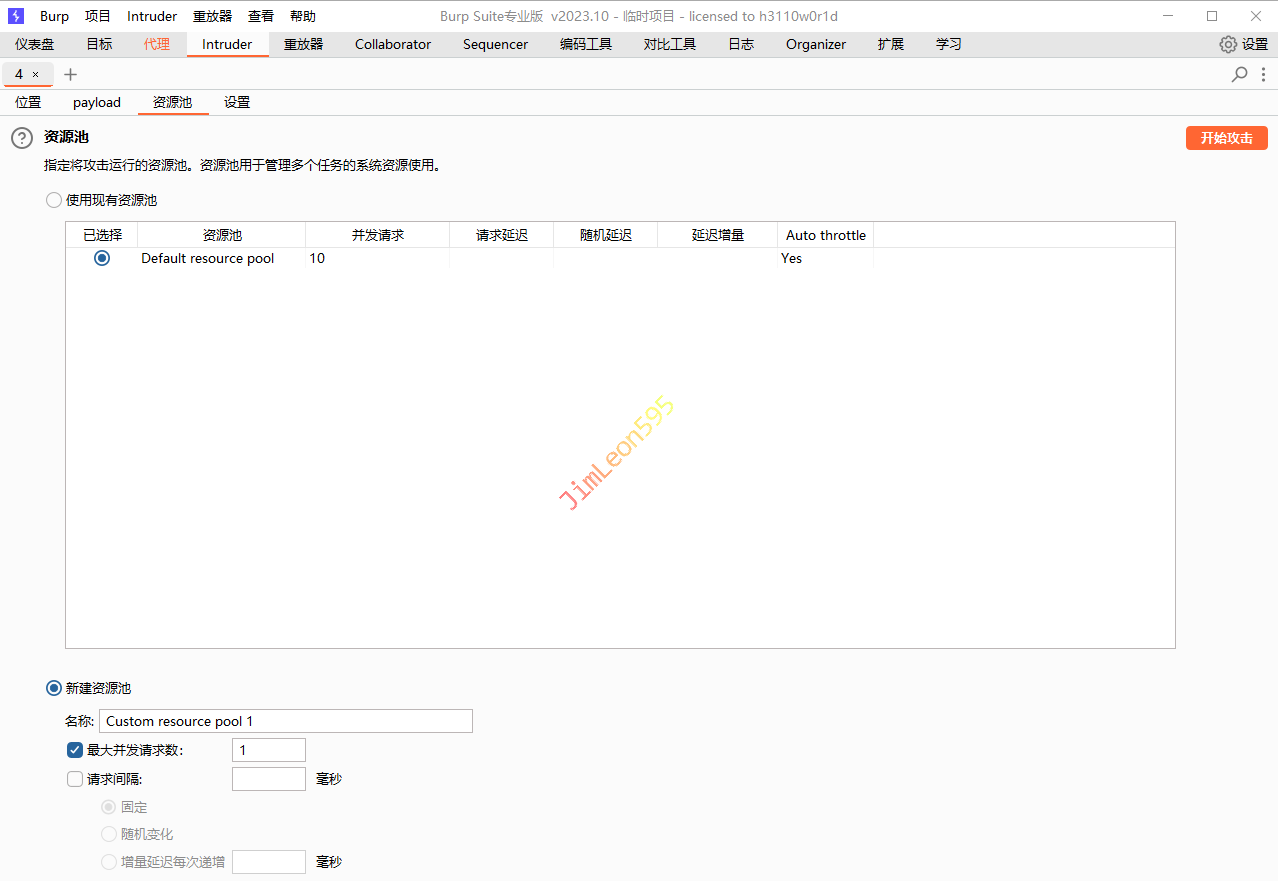Select the 使用现有资源池 radio button
Viewport: 1278px width, 881px height.
point(54,200)
